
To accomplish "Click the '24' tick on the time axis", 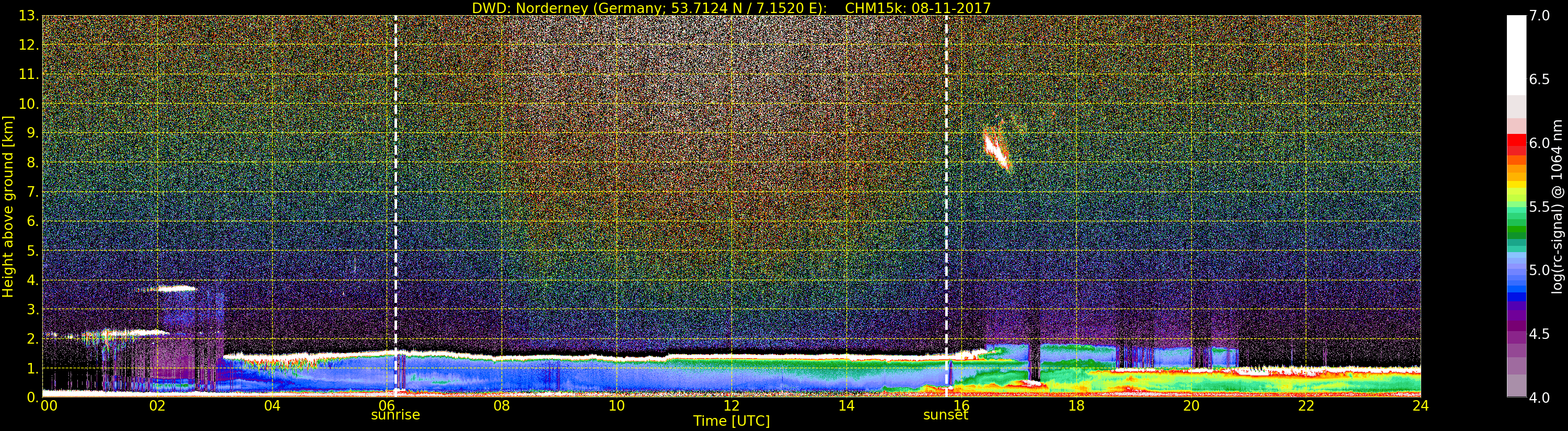I will pyautogui.click(x=1420, y=406).
